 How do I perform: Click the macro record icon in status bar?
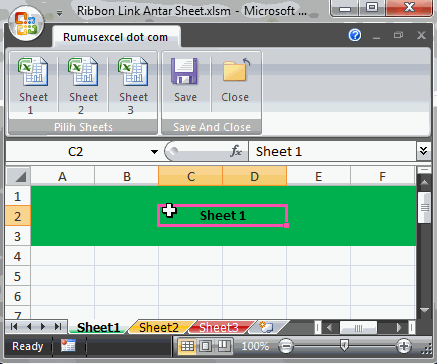pyautogui.click(x=68, y=346)
